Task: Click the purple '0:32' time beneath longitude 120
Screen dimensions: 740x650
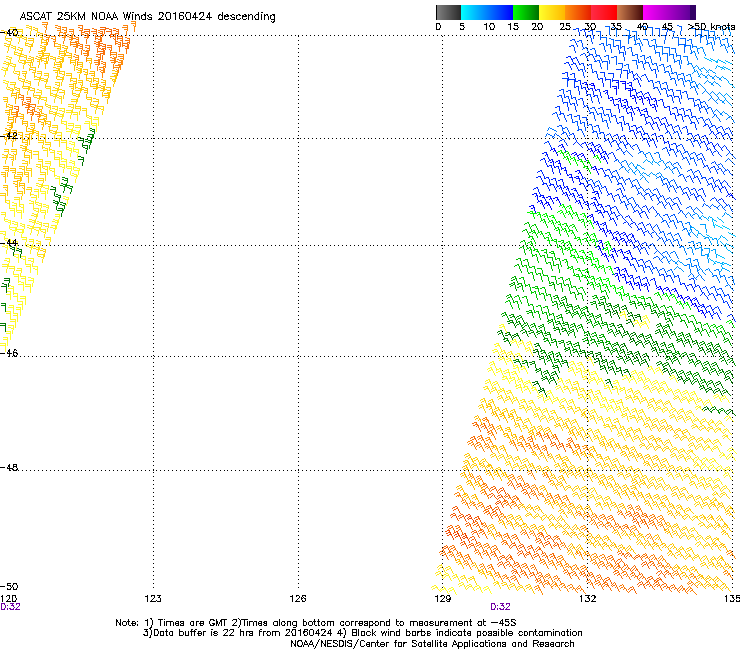Action: pyautogui.click(x=10, y=607)
